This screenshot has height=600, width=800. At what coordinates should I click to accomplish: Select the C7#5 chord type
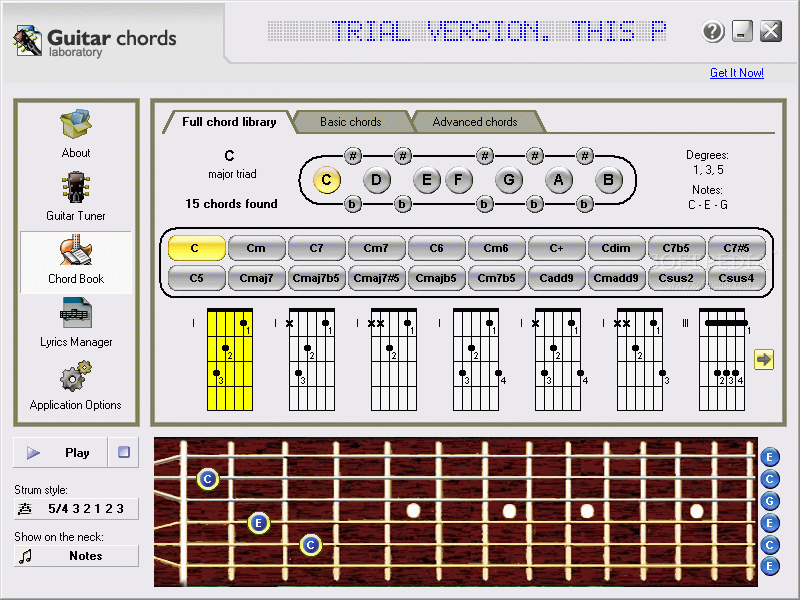tap(736, 248)
